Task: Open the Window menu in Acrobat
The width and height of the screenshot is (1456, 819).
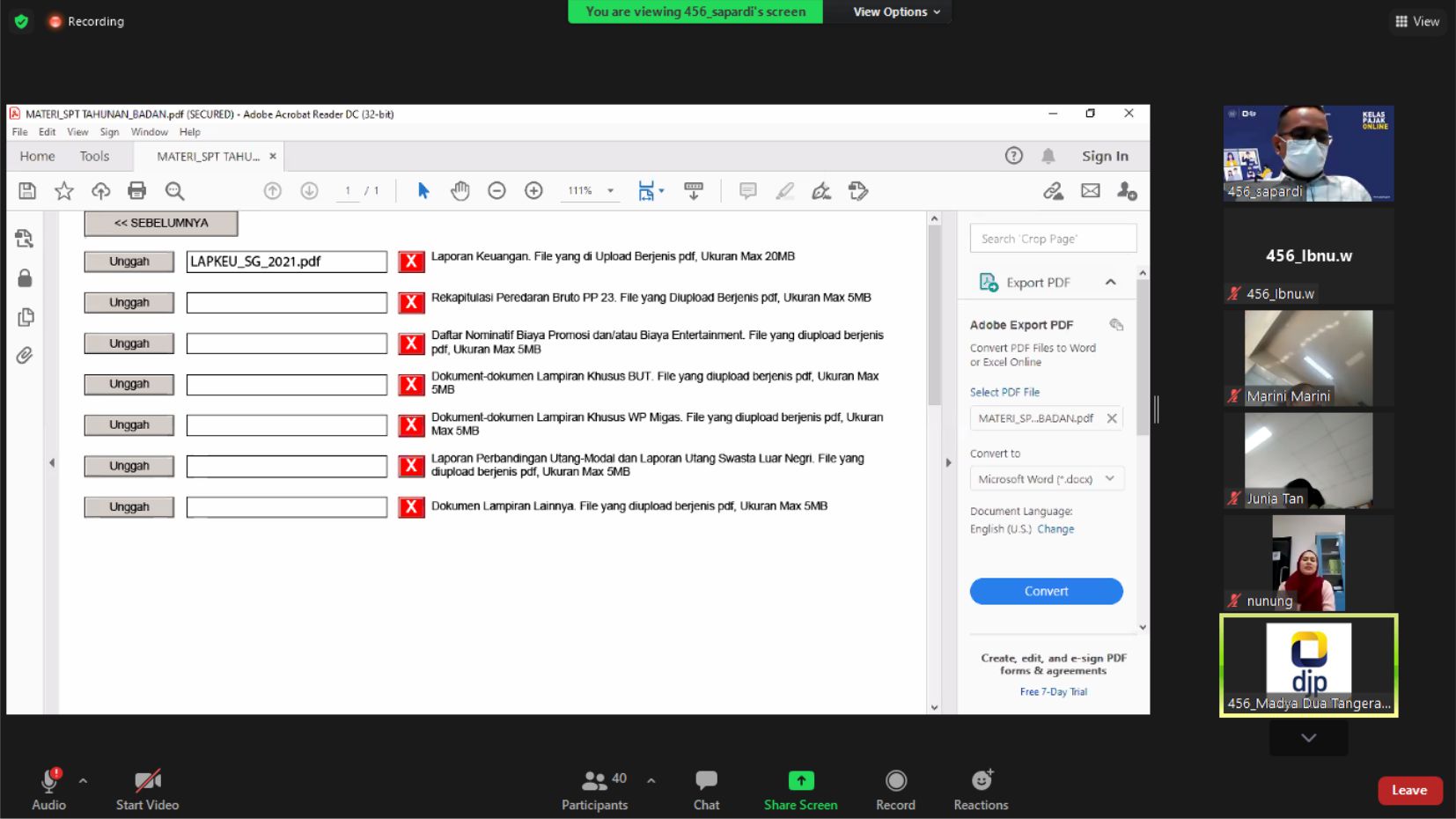Action: pos(149,132)
